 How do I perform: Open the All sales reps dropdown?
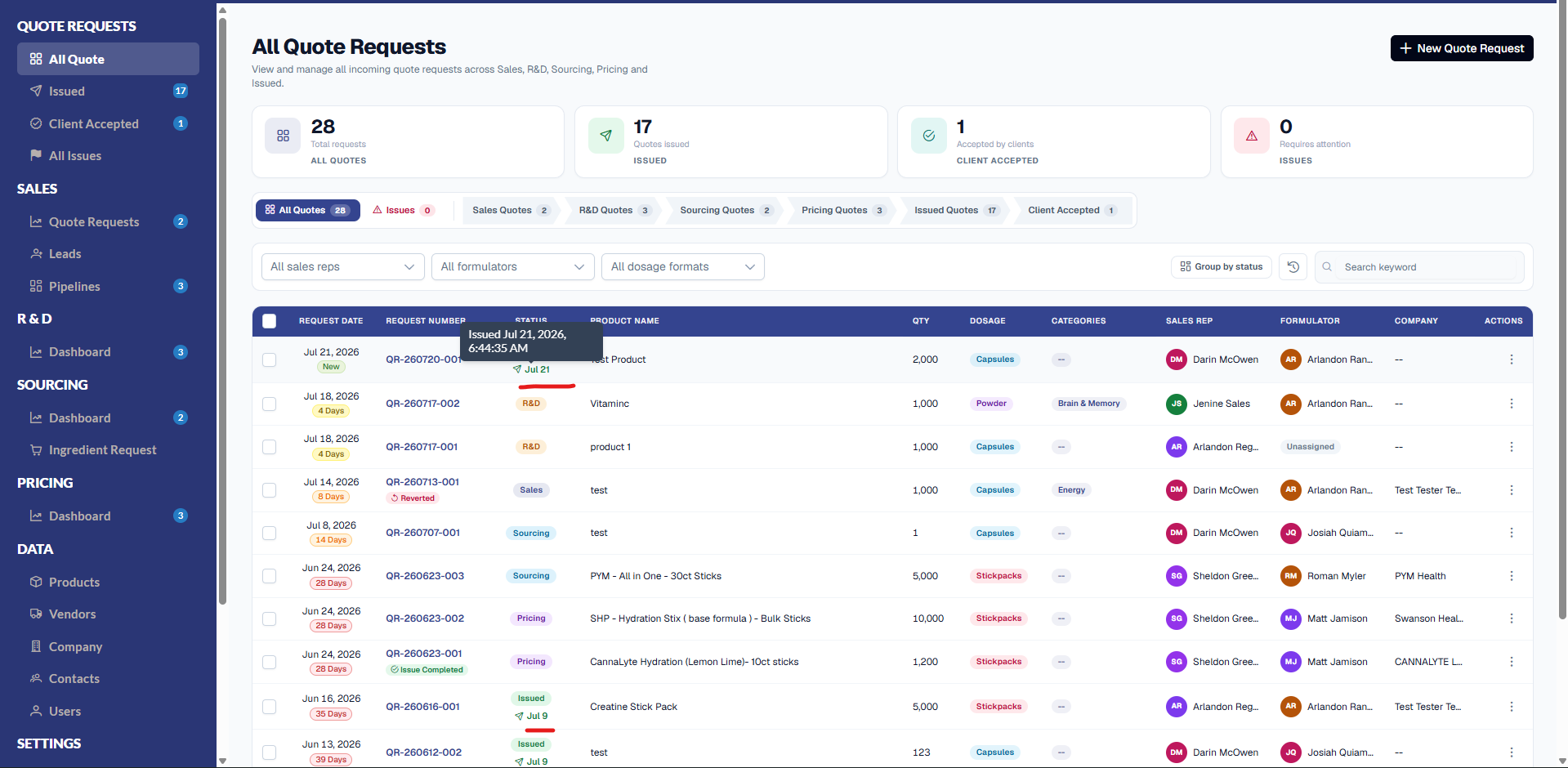click(x=342, y=267)
